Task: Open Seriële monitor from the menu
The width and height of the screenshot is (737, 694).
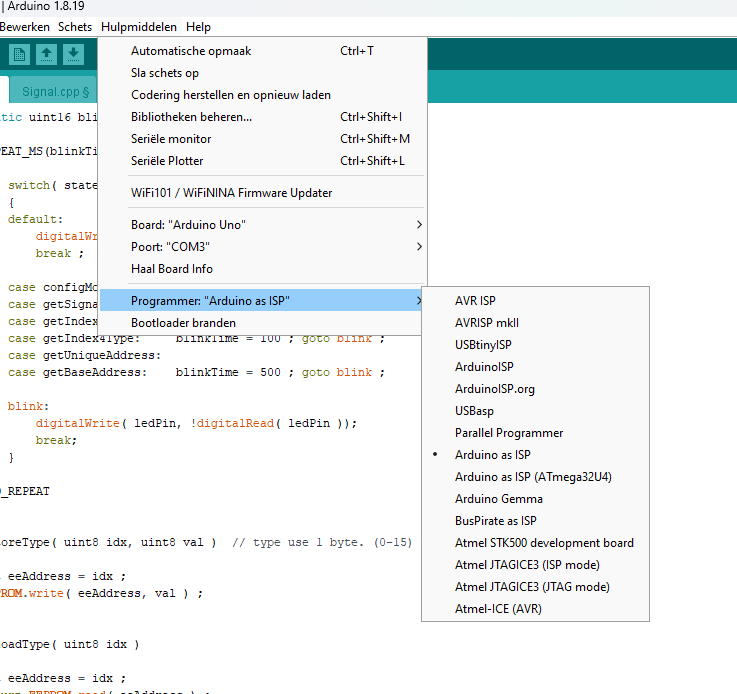Action: (x=171, y=139)
